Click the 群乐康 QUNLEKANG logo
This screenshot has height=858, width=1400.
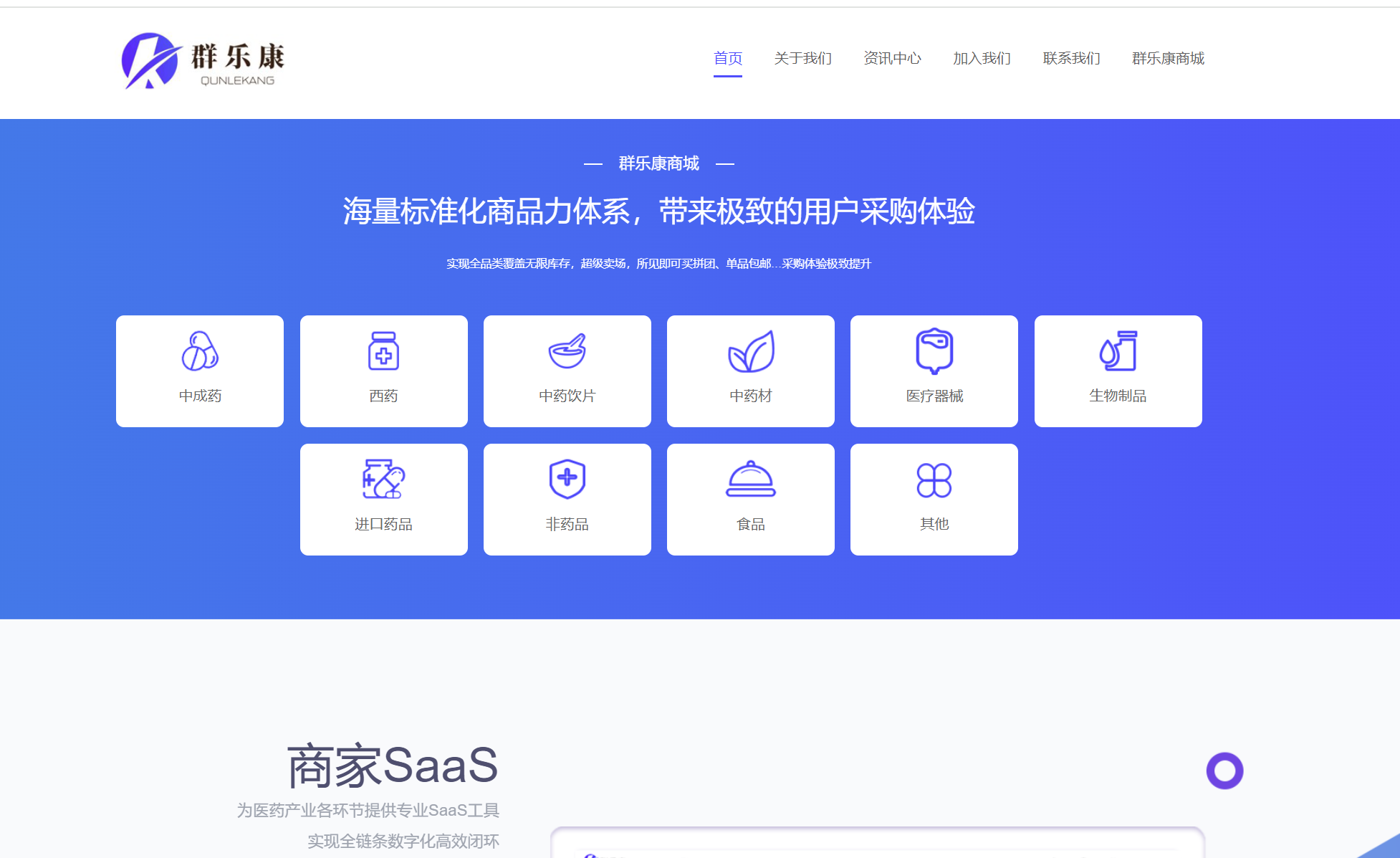(203, 61)
